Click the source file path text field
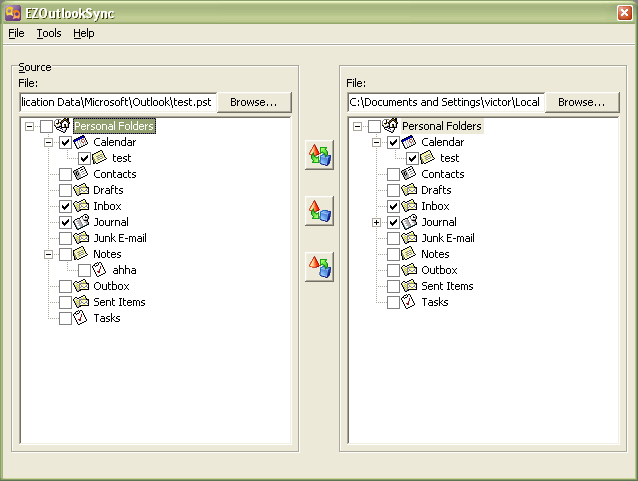Viewport: 638px width, 481px height. pyautogui.click(x=118, y=102)
